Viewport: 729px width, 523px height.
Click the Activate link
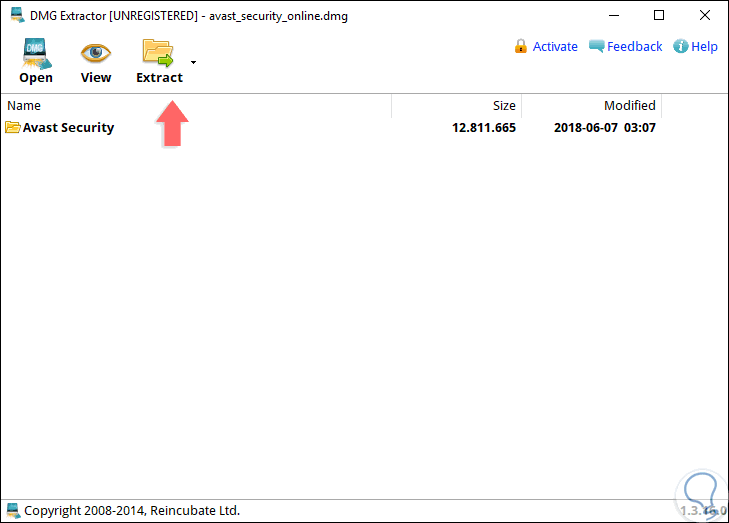point(555,46)
